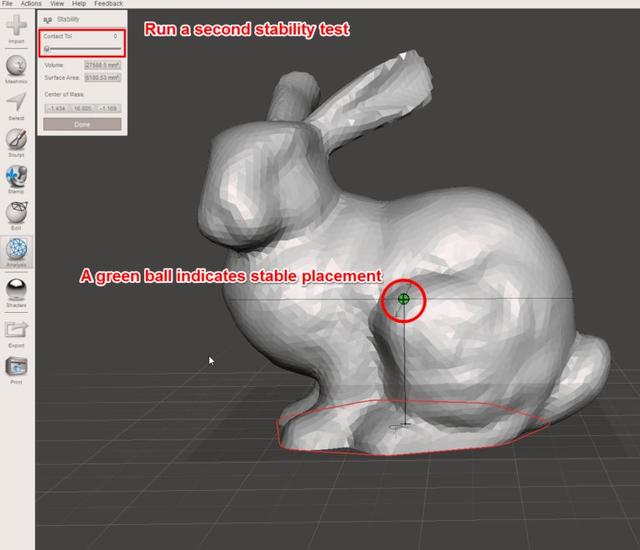Click the Surface Area value field

[103, 76]
